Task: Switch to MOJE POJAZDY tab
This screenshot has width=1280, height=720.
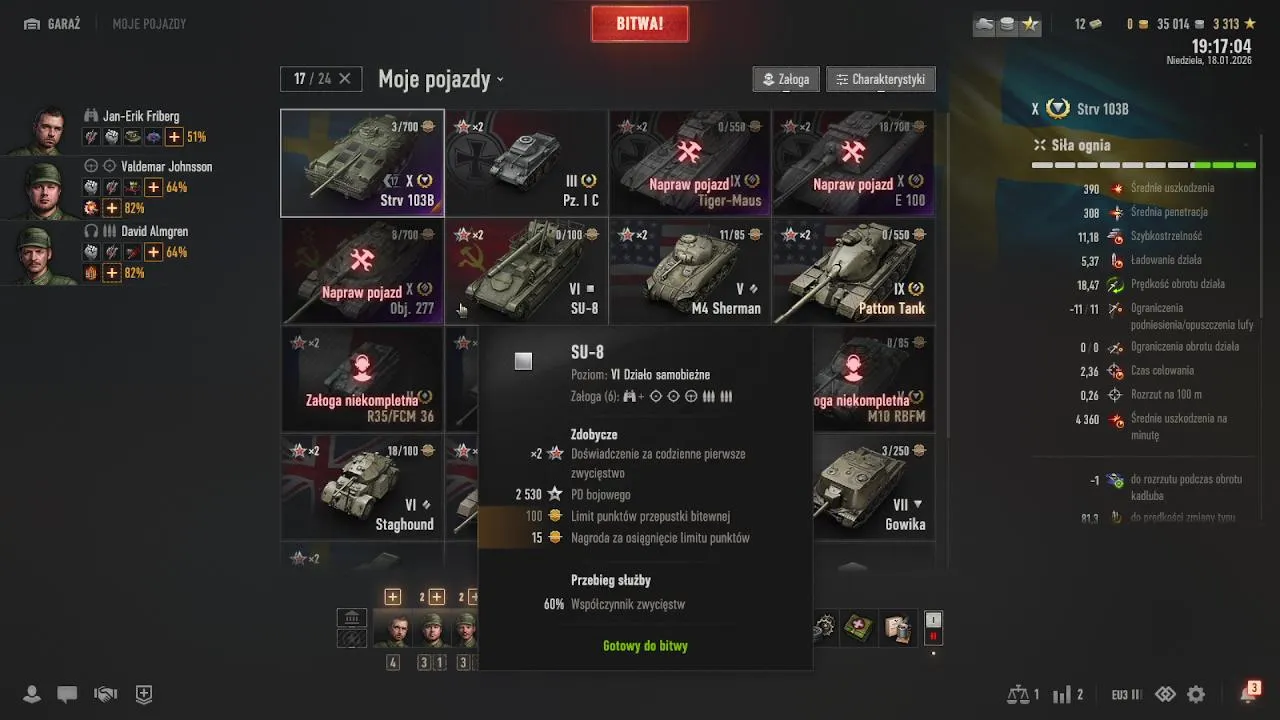Action: [149, 24]
